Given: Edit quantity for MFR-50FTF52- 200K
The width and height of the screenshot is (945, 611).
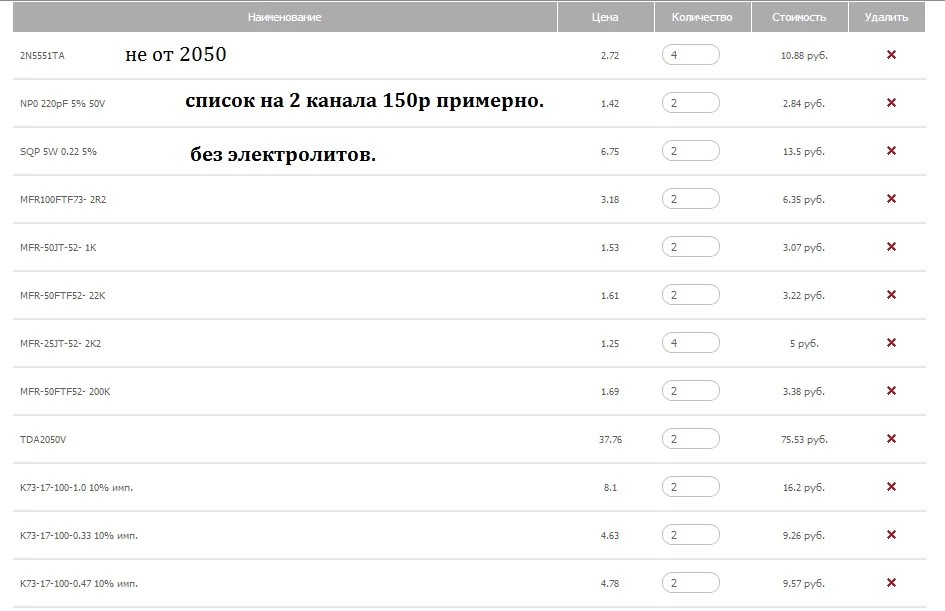Looking at the screenshot, I should tap(691, 391).
